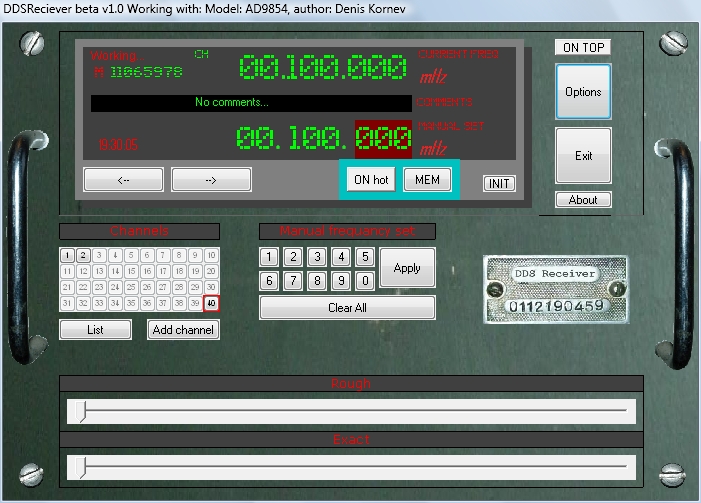
Task: Click the Rough tuning slider track
Action: [x=350, y=411]
